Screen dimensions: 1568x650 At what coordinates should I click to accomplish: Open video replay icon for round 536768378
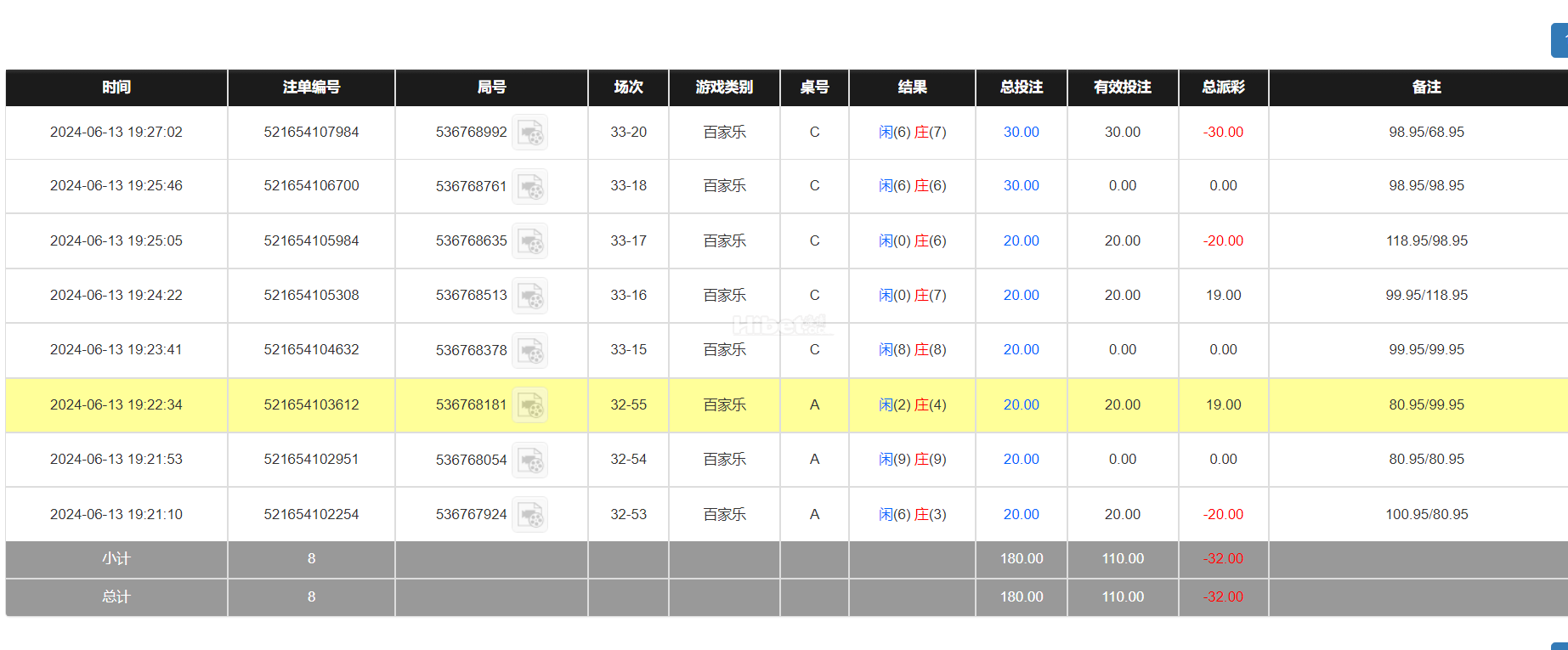tap(530, 350)
